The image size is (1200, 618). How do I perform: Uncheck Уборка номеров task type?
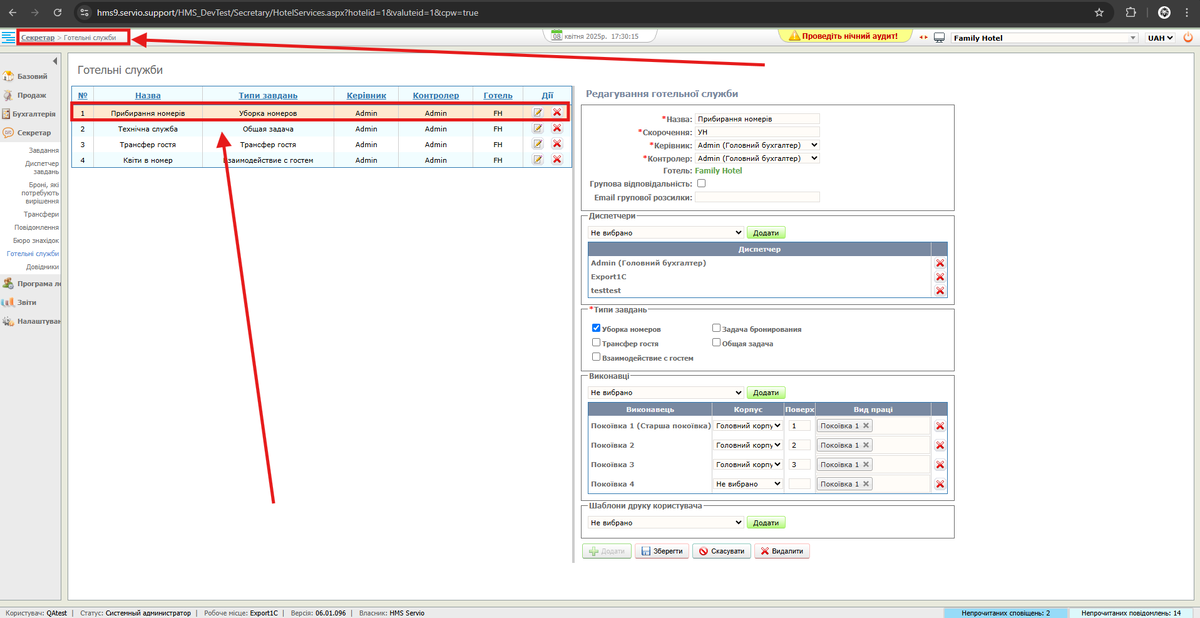pos(596,328)
